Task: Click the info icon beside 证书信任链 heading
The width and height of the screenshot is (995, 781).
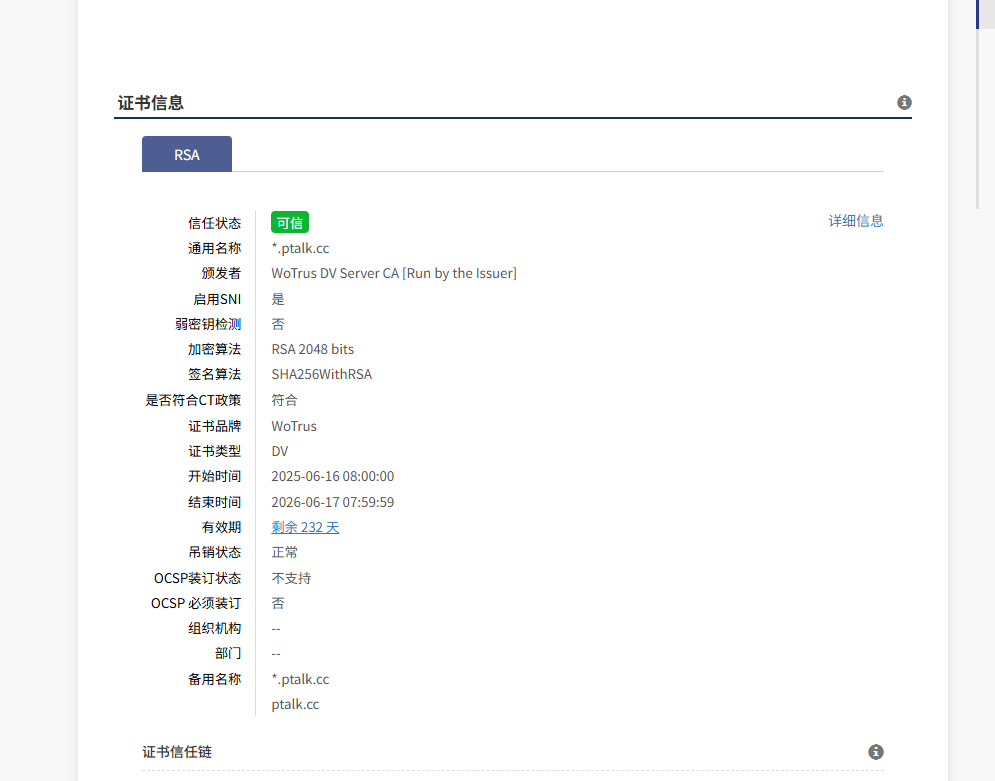Action: [876, 752]
